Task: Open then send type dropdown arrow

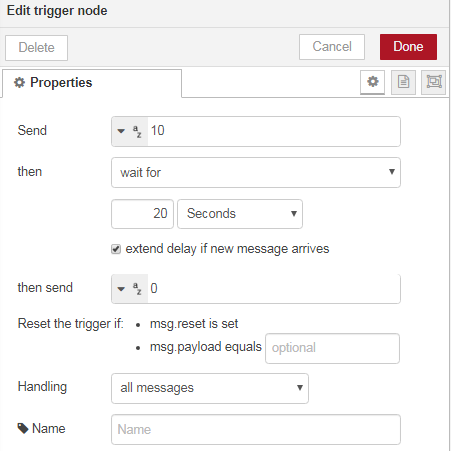Action: click(121, 289)
